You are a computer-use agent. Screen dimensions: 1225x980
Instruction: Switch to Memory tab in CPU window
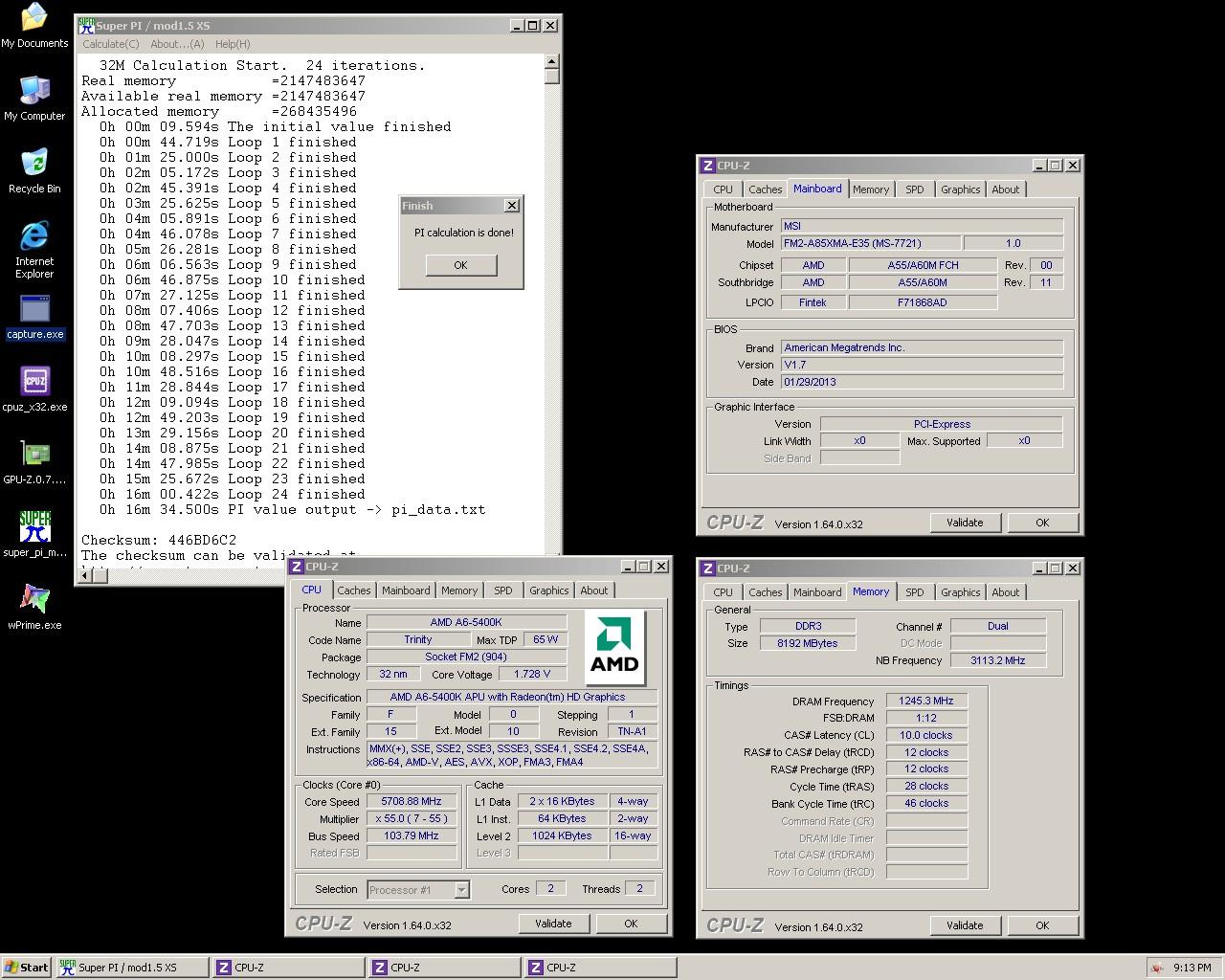coord(459,590)
